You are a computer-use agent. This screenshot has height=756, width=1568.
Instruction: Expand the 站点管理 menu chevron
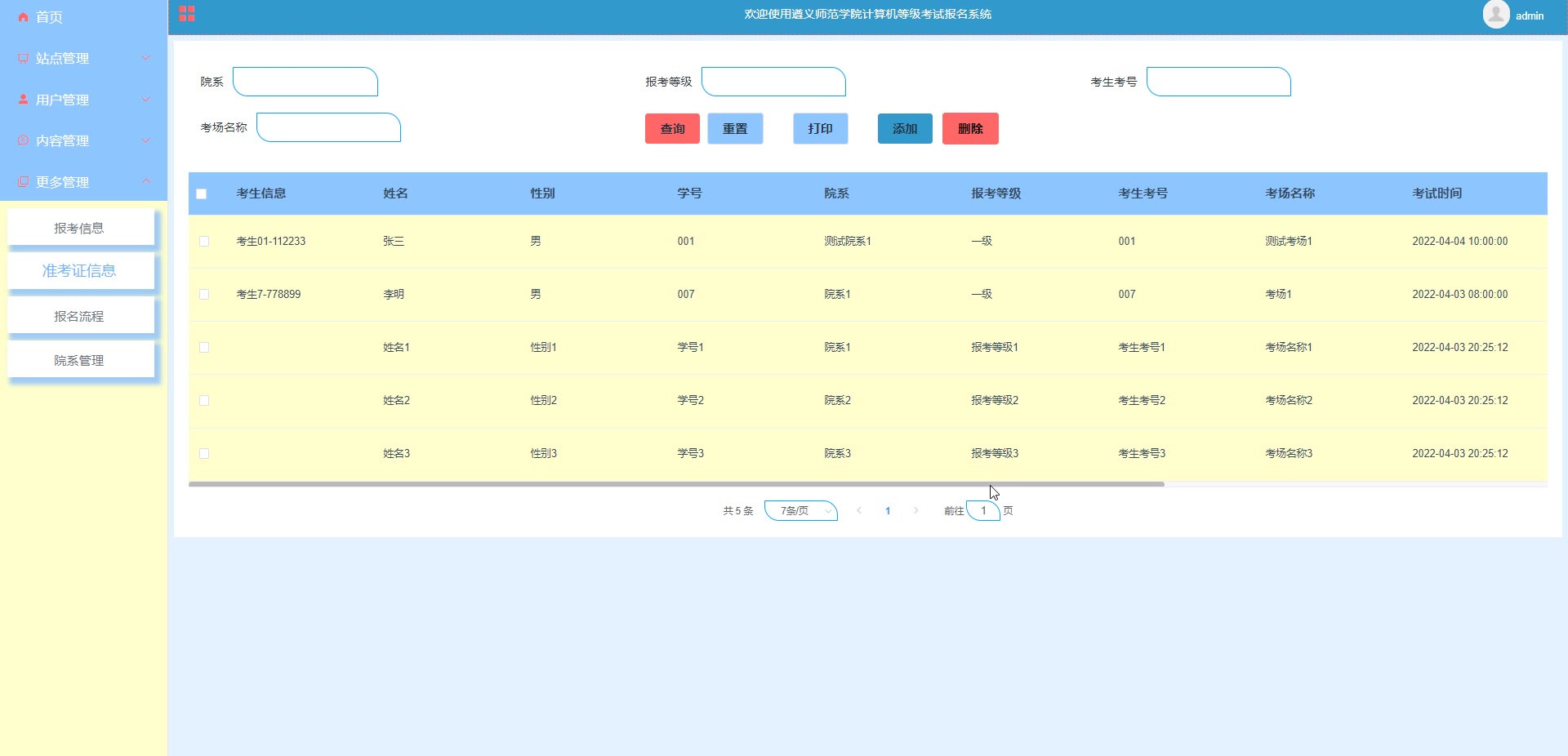coord(146,58)
